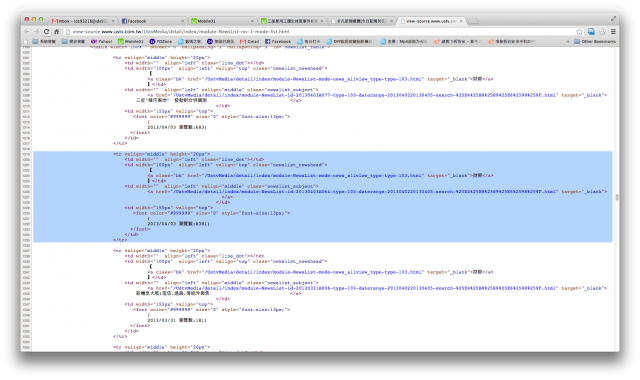Go back with the browser back arrow
The width and height of the screenshot is (640, 380).
tap(27, 31)
